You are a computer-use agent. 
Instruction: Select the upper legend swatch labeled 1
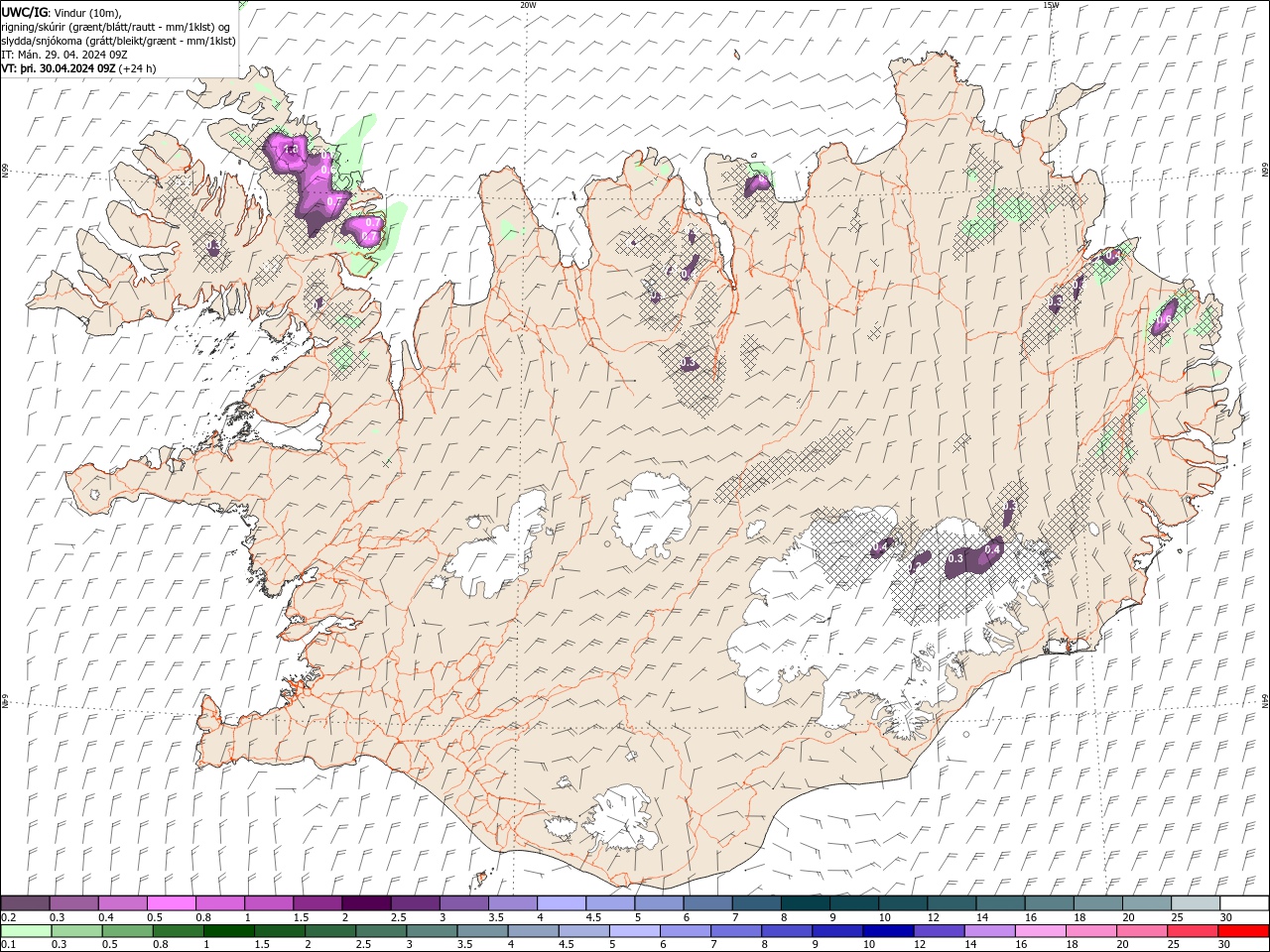pos(269,903)
